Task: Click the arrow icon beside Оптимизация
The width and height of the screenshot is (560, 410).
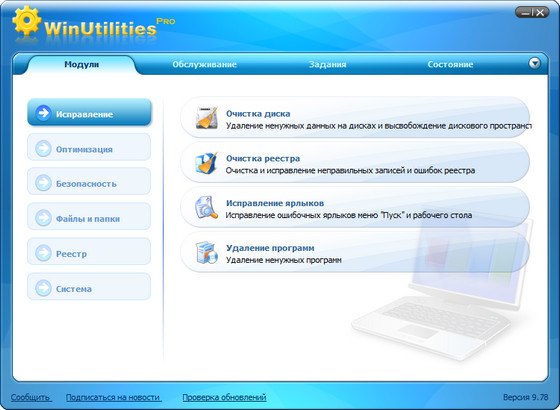Action: pos(43,149)
